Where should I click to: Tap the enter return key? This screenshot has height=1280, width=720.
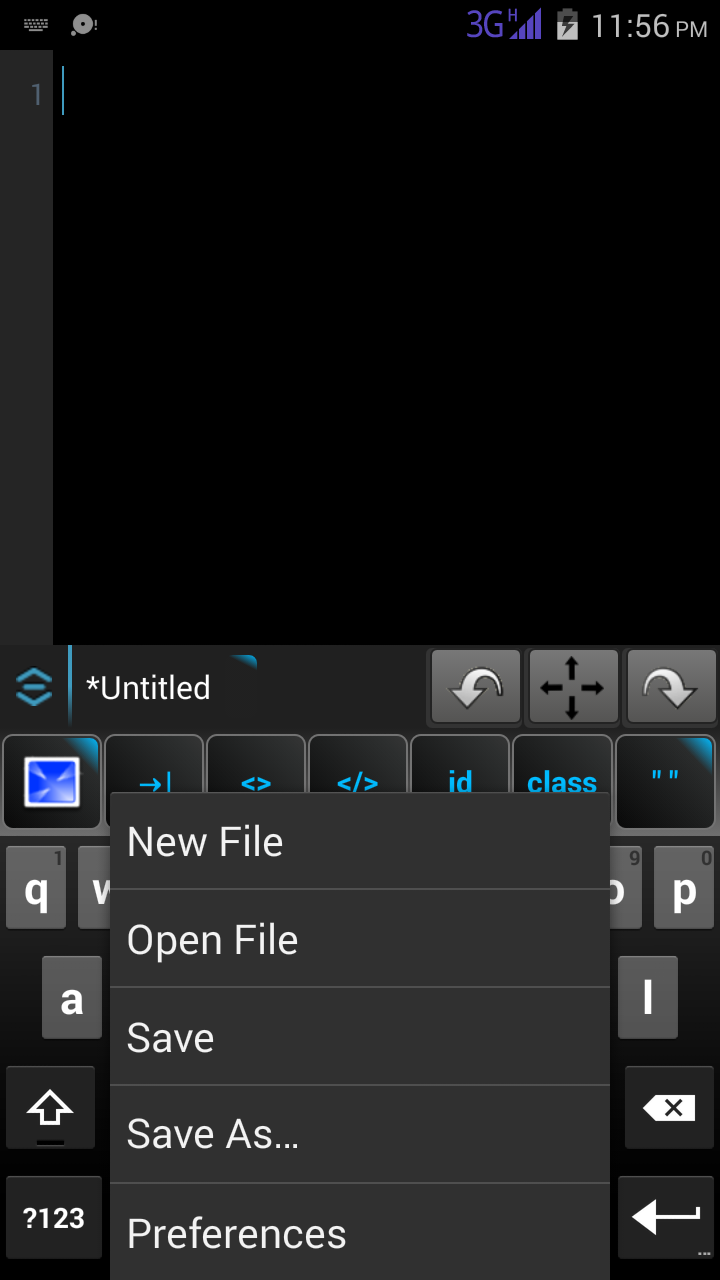[x=666, y=1217]
